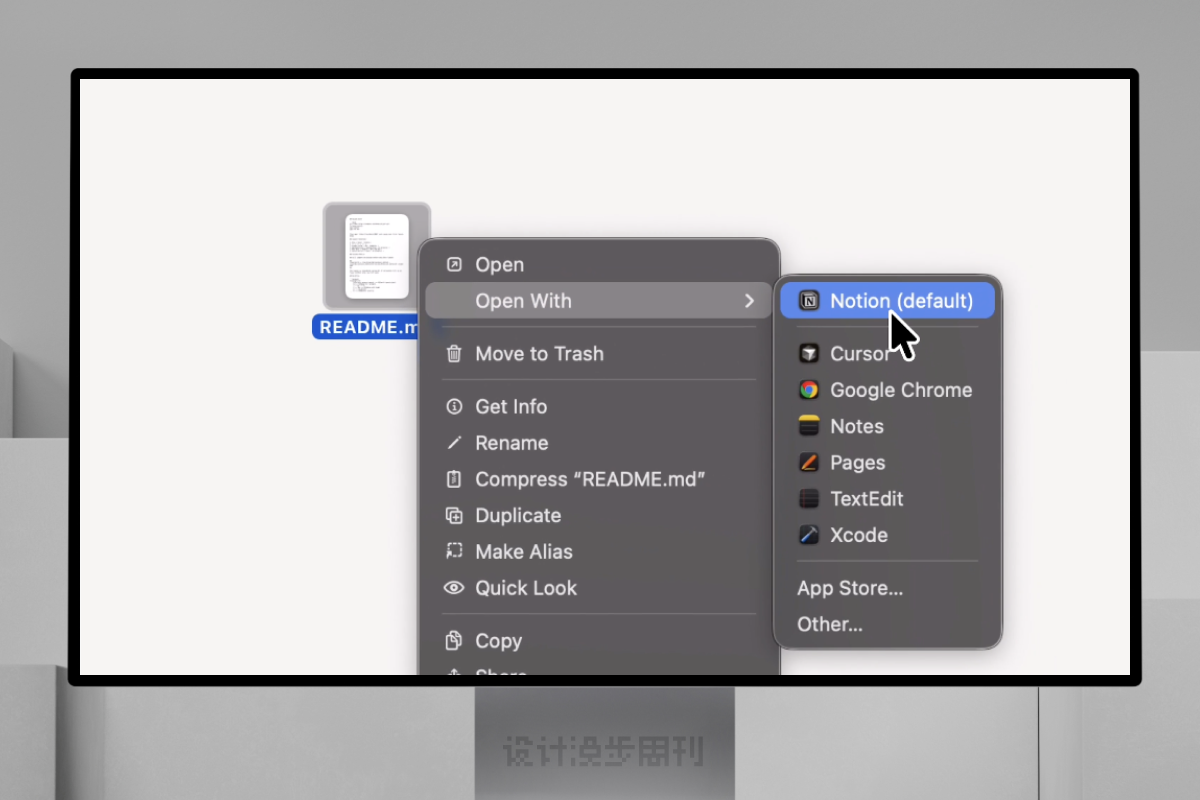
Task: Open the file with Cursor
Action: click(888, 354)
